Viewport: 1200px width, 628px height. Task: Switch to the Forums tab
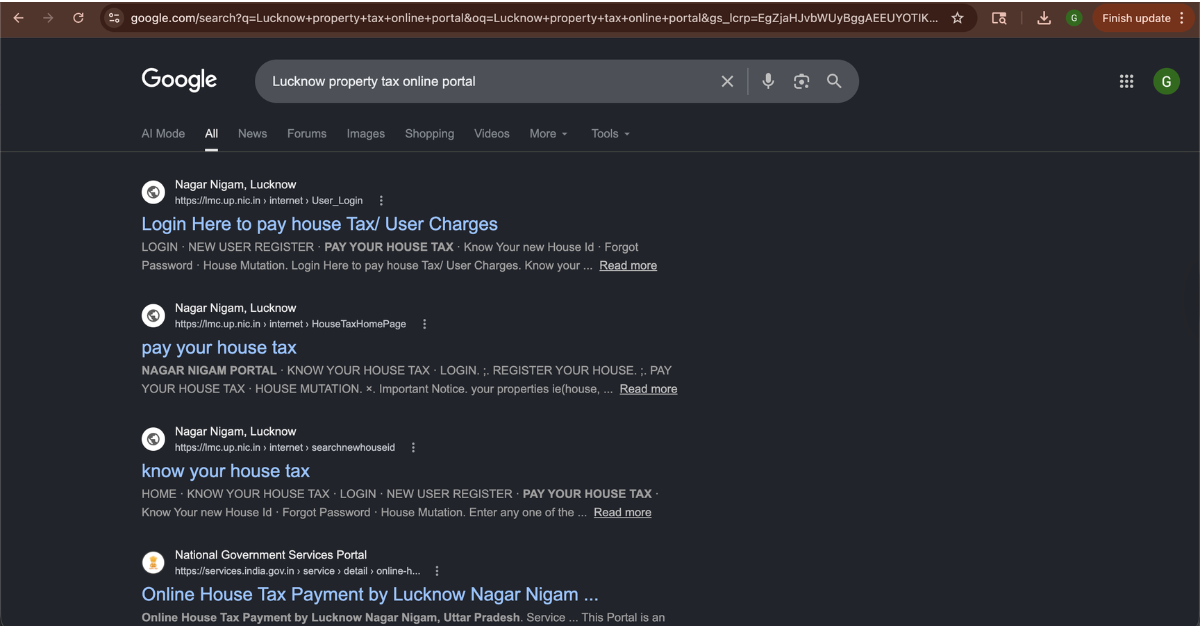pos(307,133)
